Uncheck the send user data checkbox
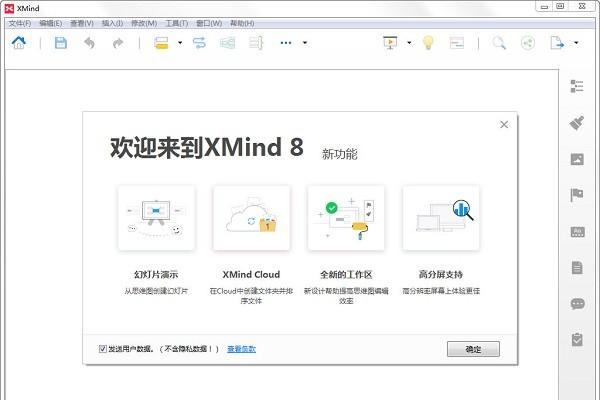This screenshot has width=600, height=400. [103, 349]
